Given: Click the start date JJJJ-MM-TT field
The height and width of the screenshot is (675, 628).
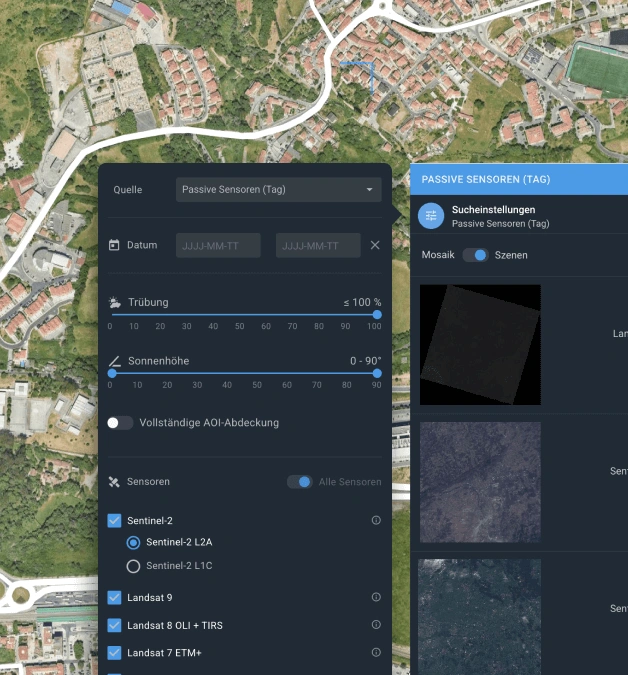Looking at the screenshot, I should pos(218,245).
